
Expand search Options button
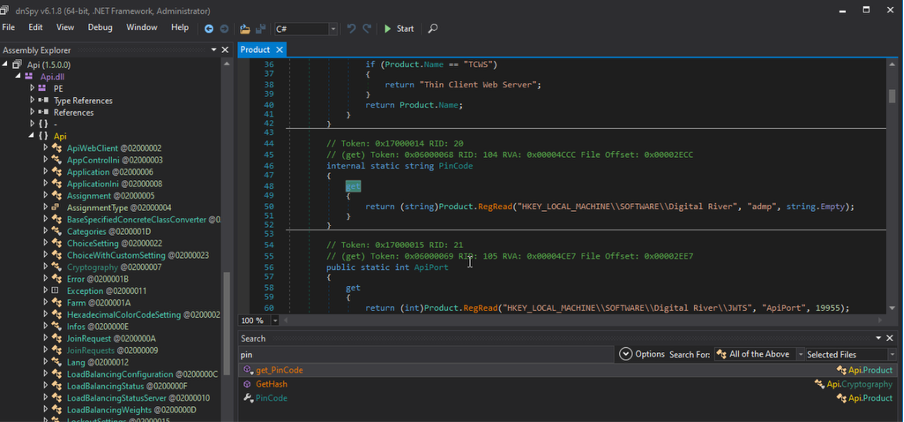point(642,354)
